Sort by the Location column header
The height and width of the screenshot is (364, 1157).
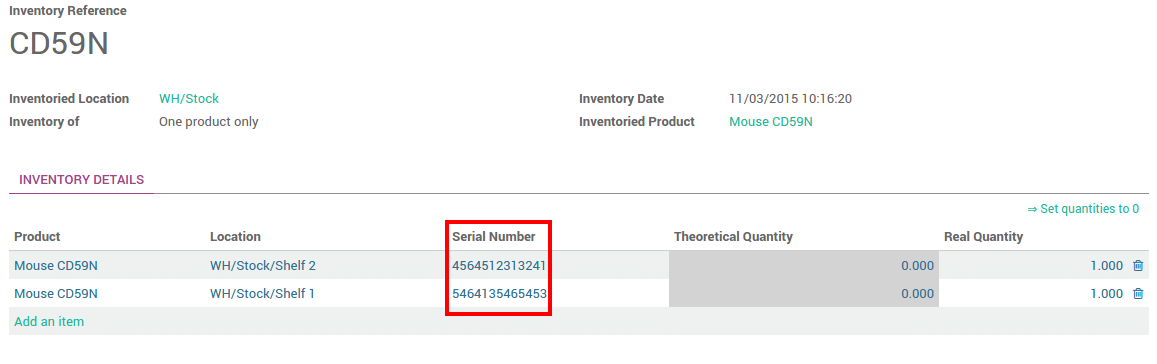click(235, 236)
